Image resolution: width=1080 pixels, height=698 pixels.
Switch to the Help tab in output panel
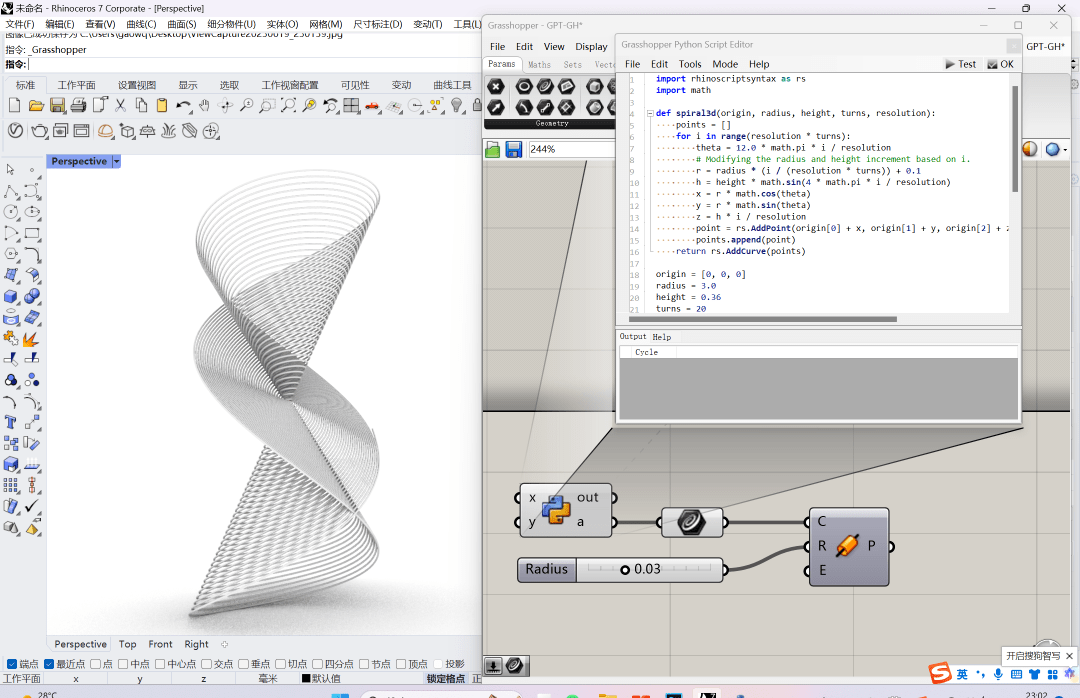(x=661, y=337)
